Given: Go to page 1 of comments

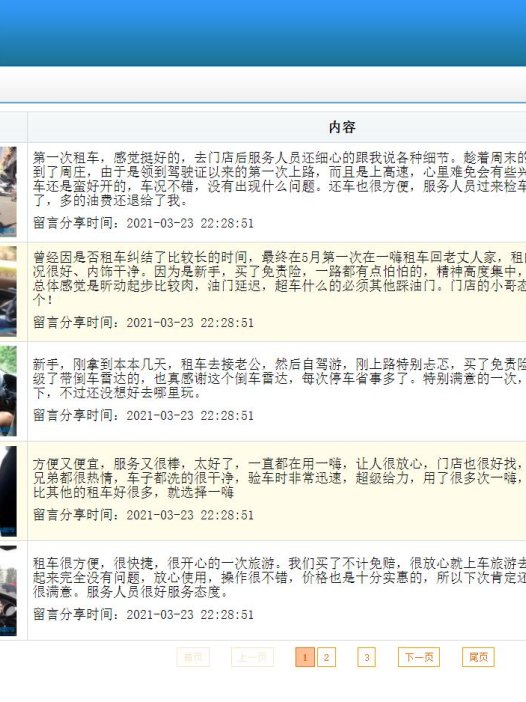Looking at the screenshot, I should [305, 657].
